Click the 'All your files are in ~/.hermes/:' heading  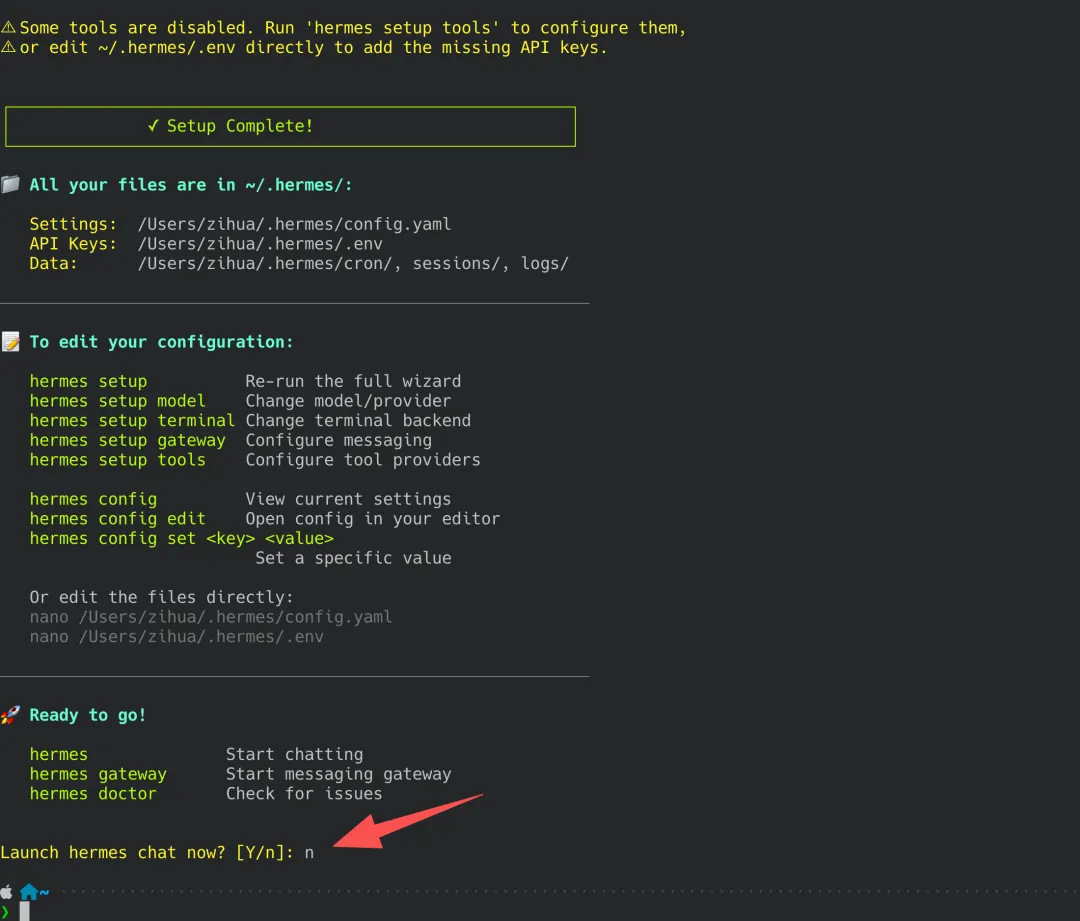[x=191, y=185]
